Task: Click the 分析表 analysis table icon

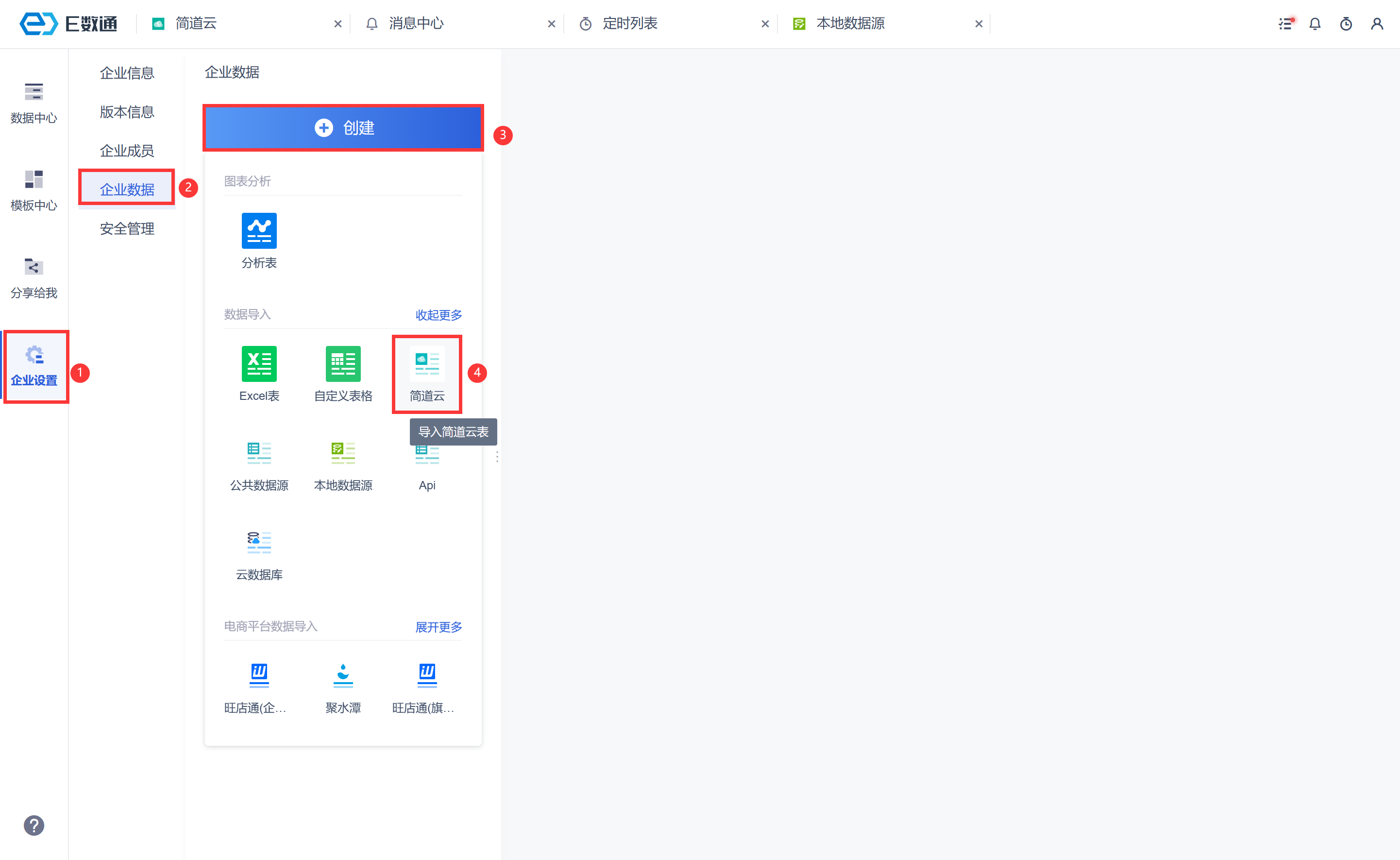Action: 259,231
